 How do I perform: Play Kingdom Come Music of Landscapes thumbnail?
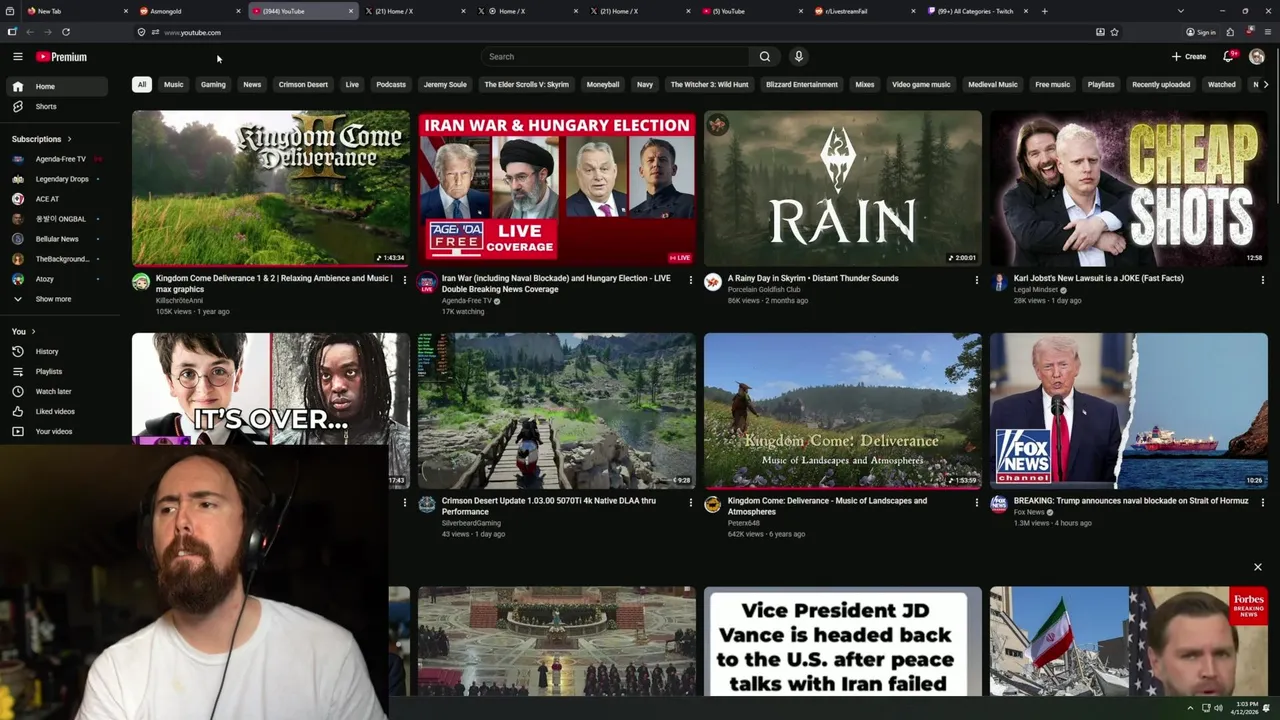coord(843,411)
